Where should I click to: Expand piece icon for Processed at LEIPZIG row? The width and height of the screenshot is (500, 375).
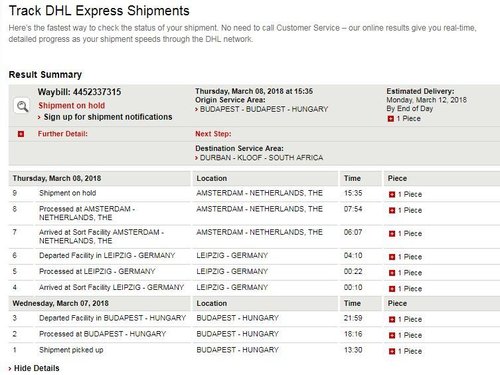[392, 273]
